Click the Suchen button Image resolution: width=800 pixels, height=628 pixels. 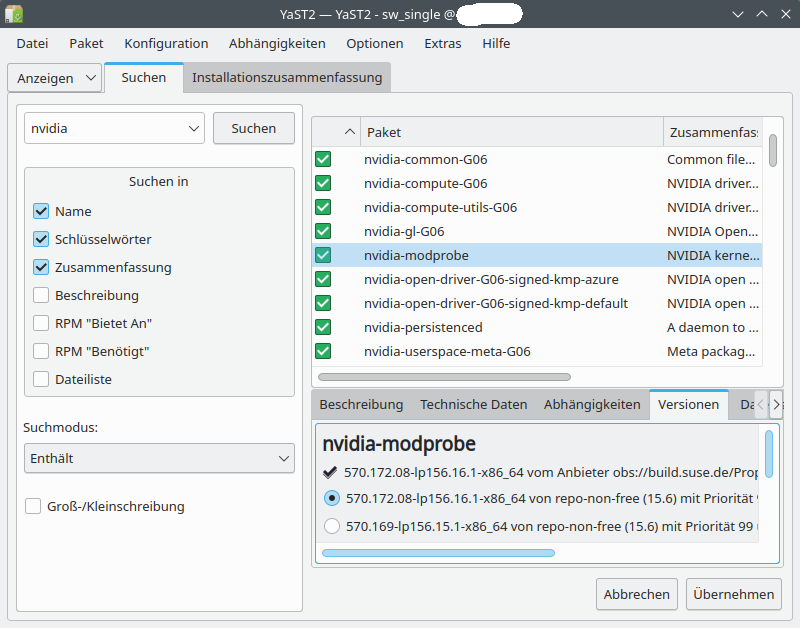254,129
